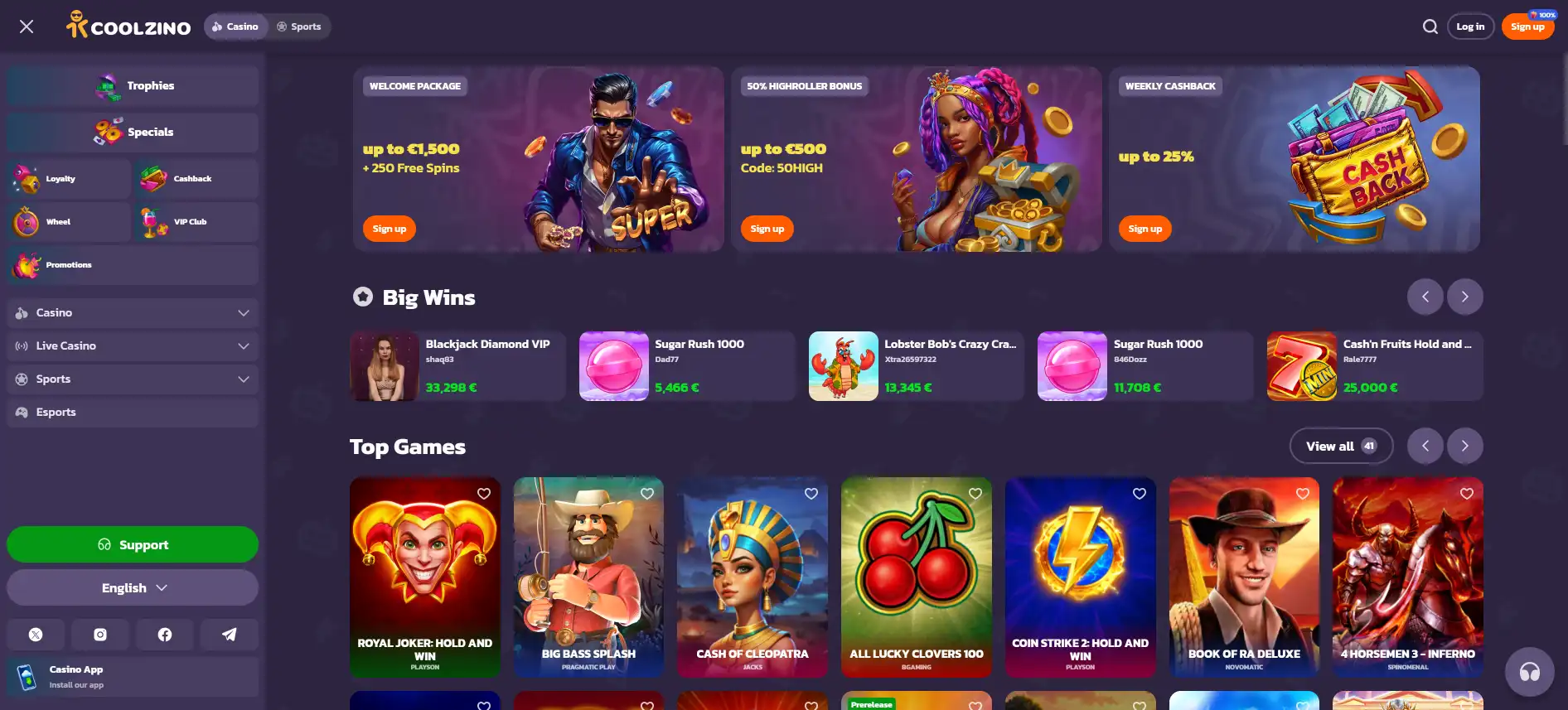The width and height of the screenshot is (1568, 710).
Task: Open the search magnifier icon
Action: 1430,27
